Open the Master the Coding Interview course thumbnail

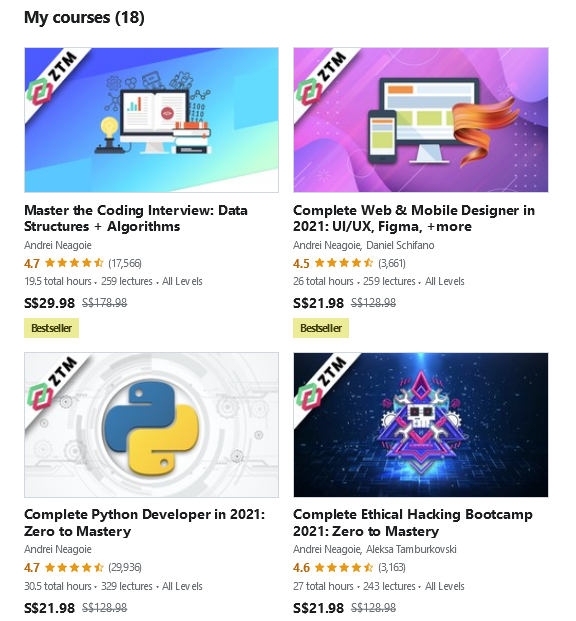pos(151,120)
